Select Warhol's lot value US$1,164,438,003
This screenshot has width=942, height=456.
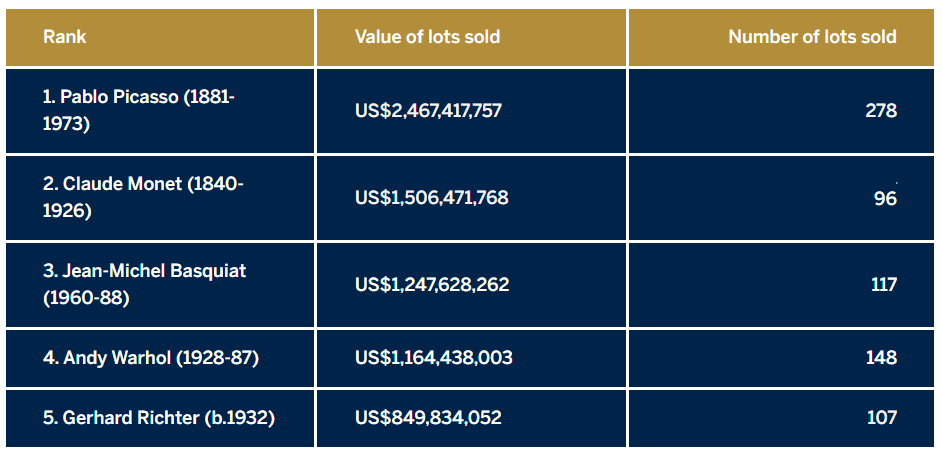click(x=433, y=357)
